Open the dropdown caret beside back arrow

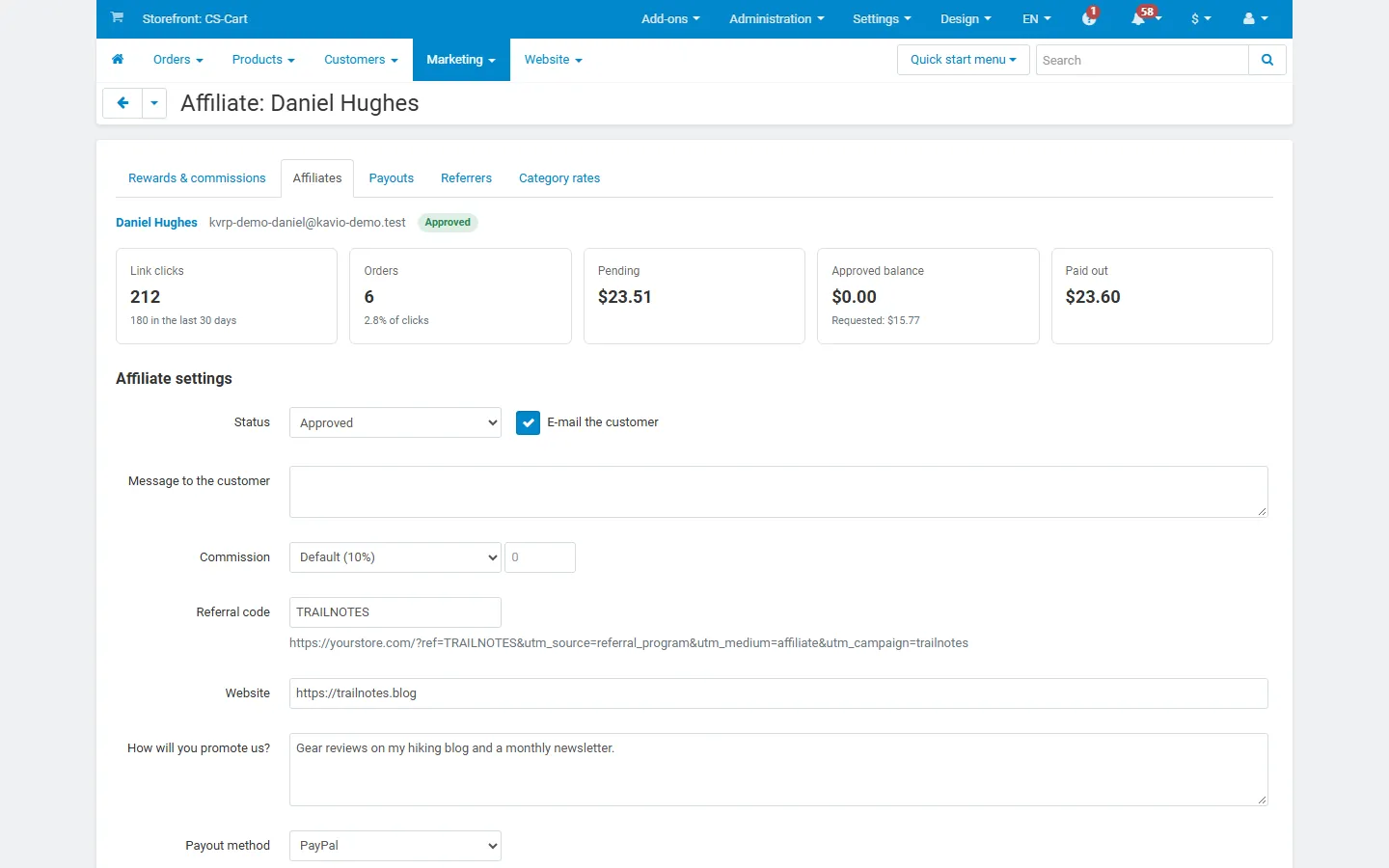point(154,103)
